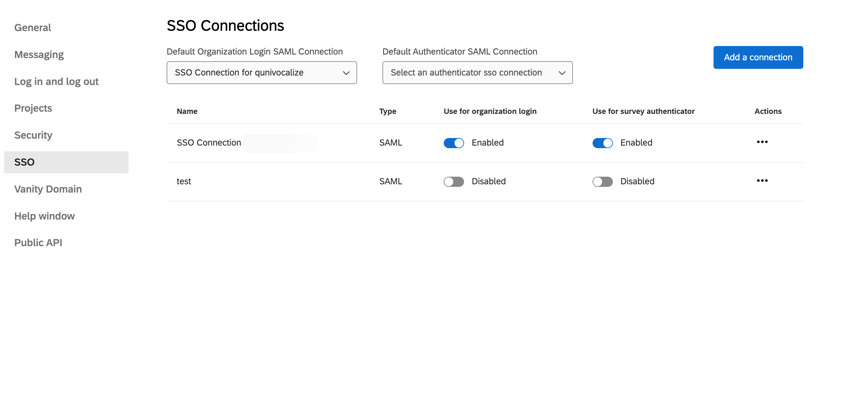The height and width of the screenshot is (394, 850).
Task: Click Default Organization Login SAML Connection label
Action: 255,51
